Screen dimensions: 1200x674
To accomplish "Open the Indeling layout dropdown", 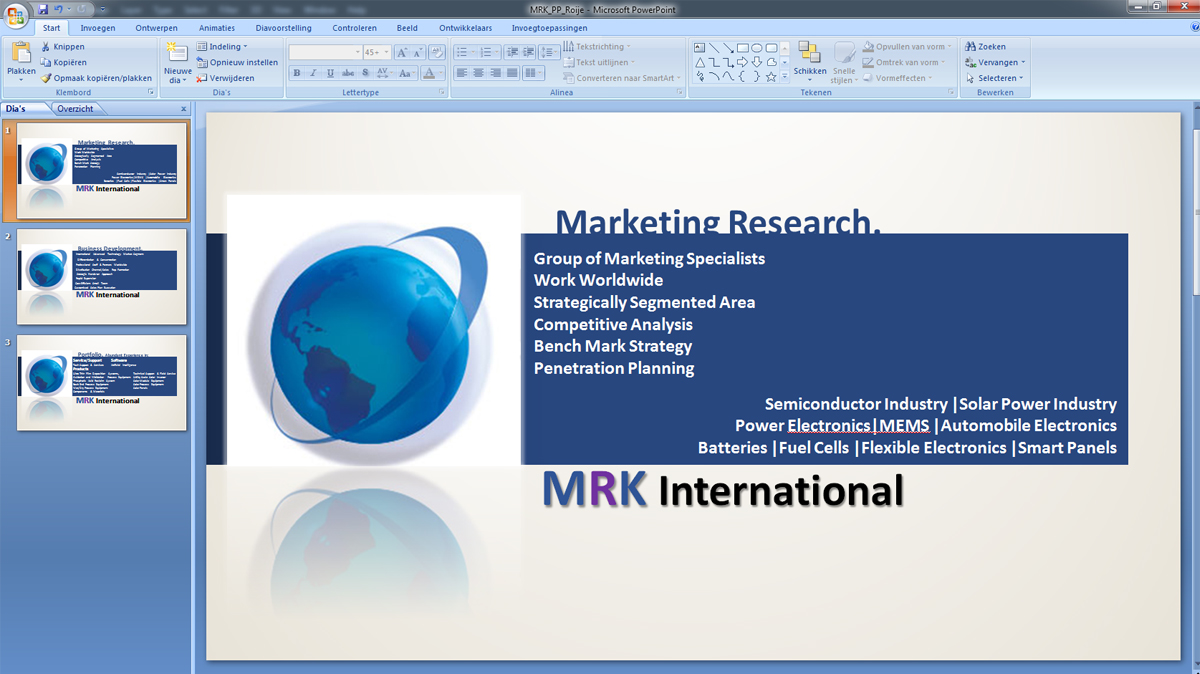I will coord(222,47).
